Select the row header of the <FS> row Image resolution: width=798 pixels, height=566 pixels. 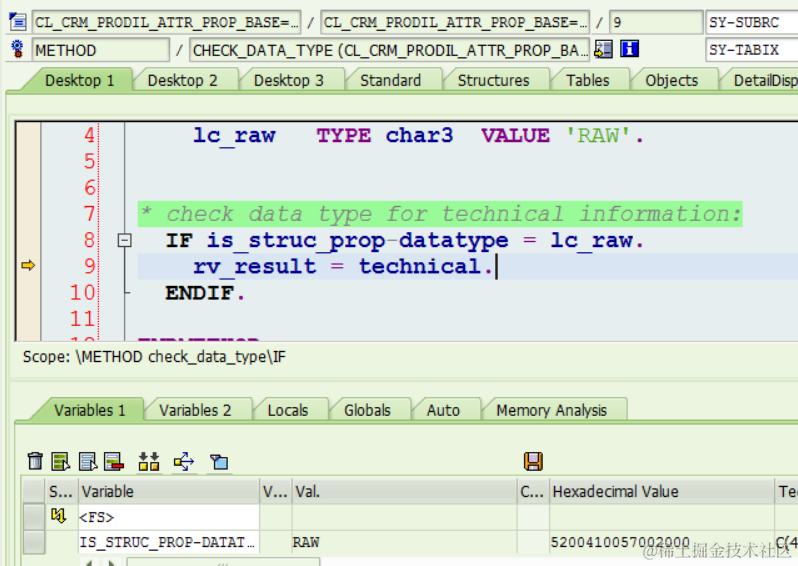[34, 517]
